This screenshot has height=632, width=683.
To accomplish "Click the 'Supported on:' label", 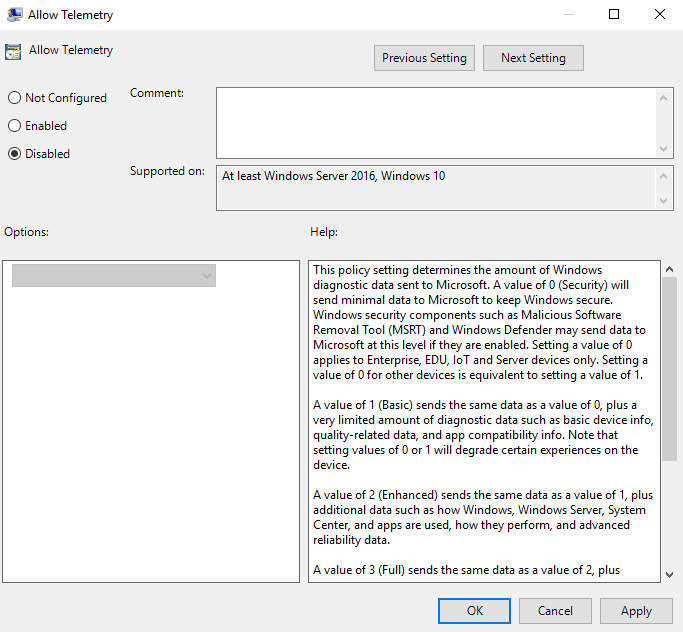I will [x=167, y=171].
